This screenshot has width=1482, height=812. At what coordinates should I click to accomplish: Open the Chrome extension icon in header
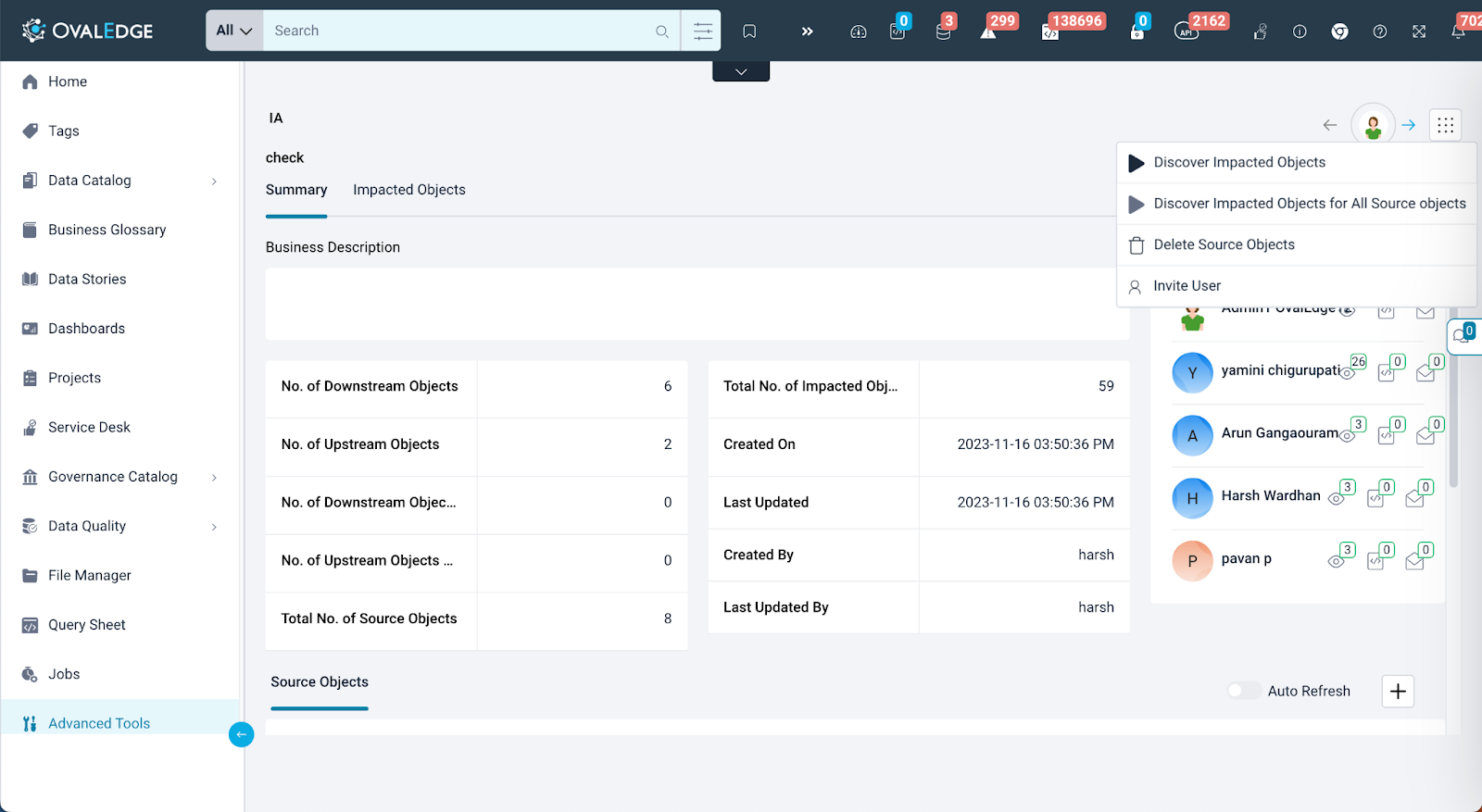1339,31
